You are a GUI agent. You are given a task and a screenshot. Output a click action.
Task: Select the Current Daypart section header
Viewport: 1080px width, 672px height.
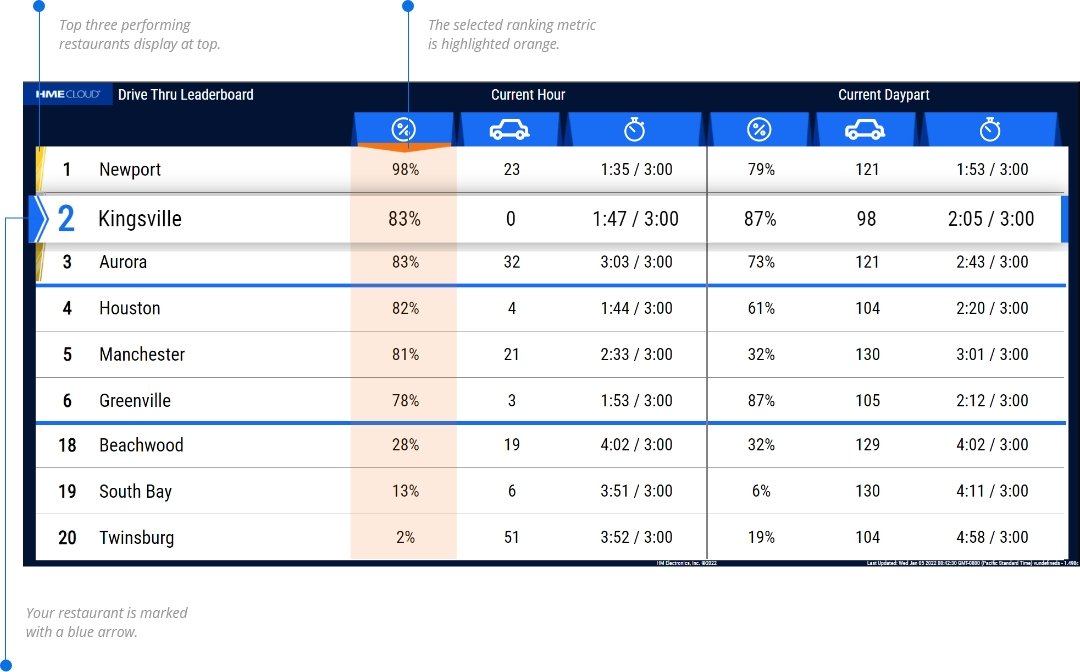pyautogui.click(x=883, y=95)
